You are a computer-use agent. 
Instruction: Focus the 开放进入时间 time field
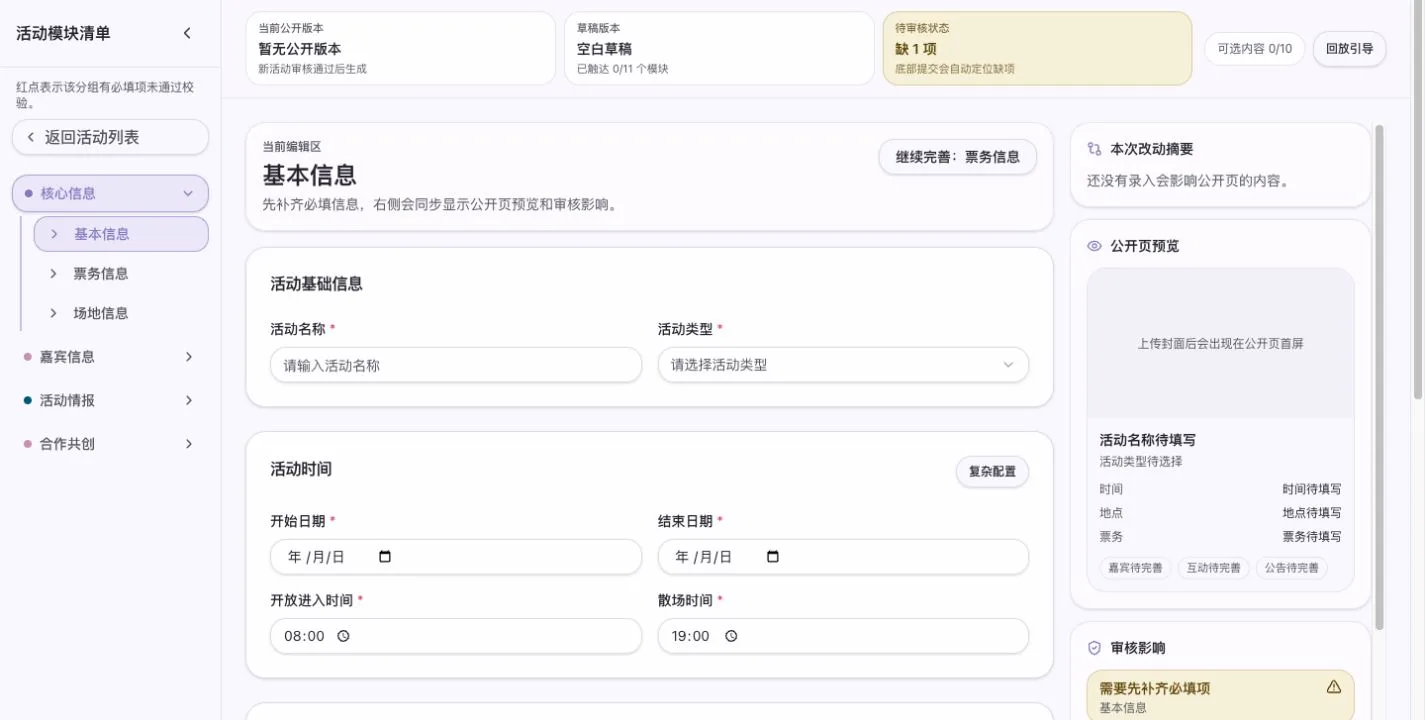point(456,636)
